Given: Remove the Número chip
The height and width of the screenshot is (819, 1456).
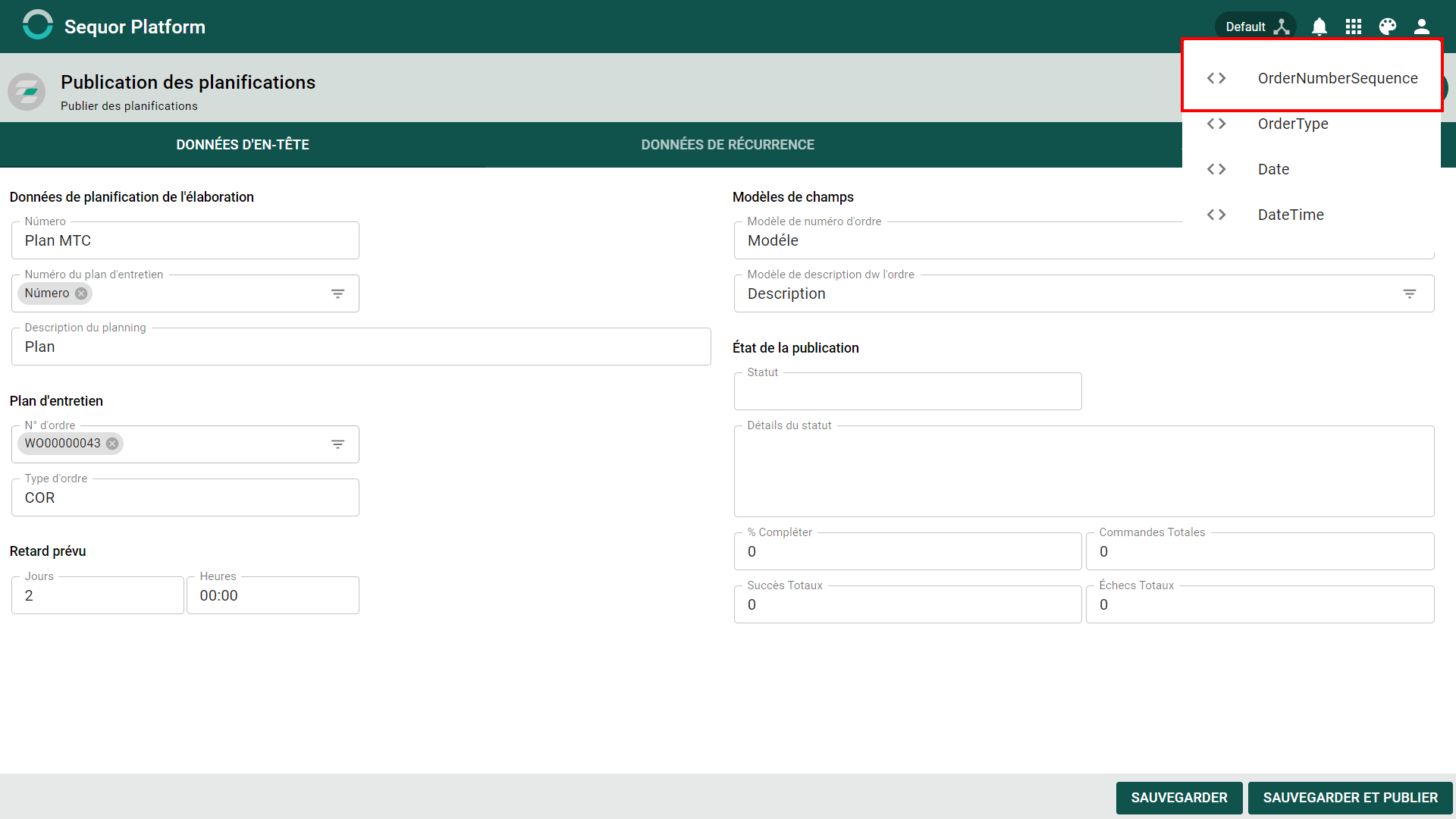Looking at the screenshot, I should (81, 293).
